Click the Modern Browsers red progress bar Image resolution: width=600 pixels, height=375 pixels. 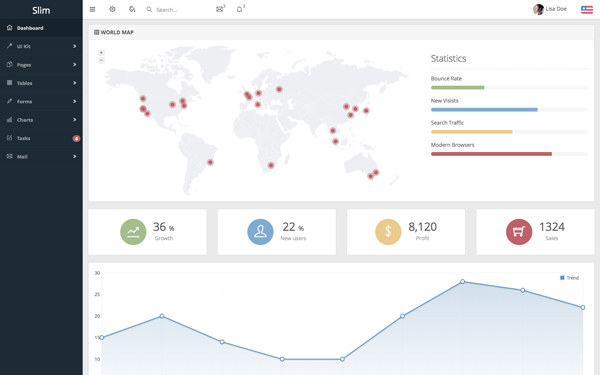pyautogui.click(x=491, y=154)
